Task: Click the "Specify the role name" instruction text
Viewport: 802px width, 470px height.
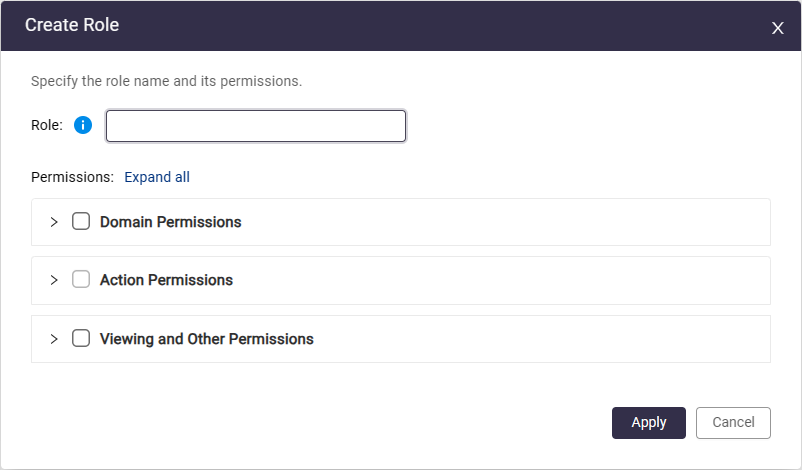Action: click(166, 81)
